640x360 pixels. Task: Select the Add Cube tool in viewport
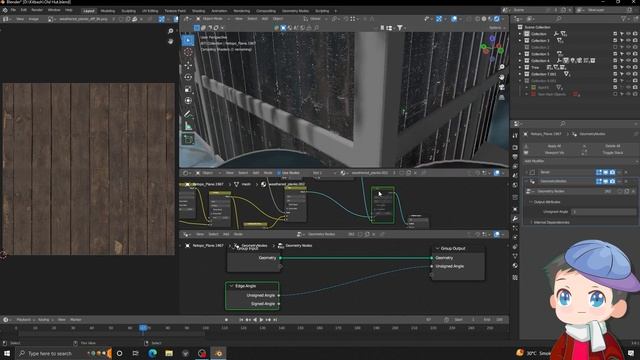coord(188,140)
